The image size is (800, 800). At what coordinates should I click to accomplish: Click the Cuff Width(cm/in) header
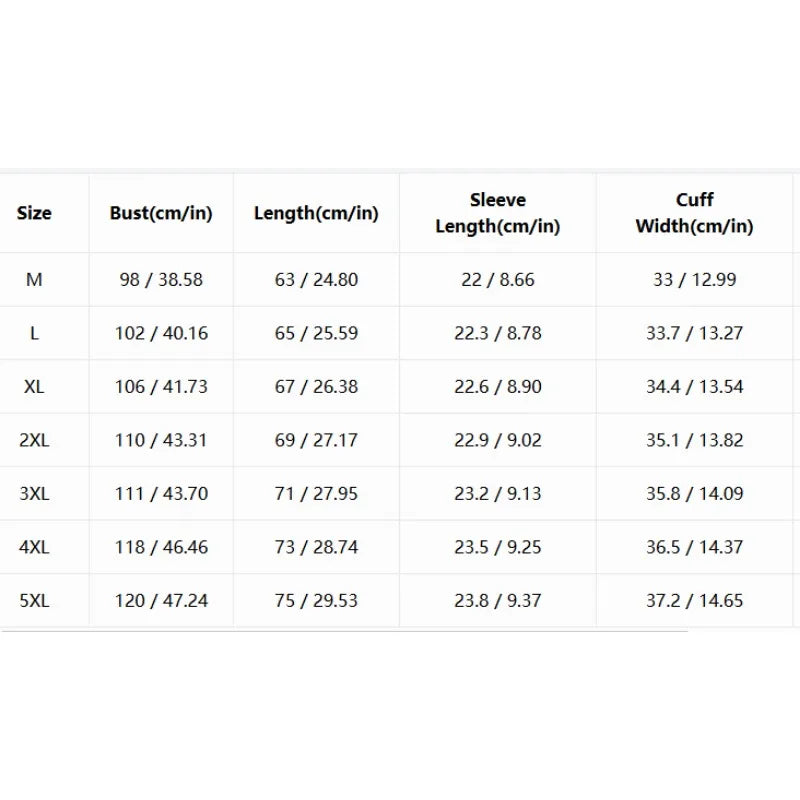[x=694, y=213]
